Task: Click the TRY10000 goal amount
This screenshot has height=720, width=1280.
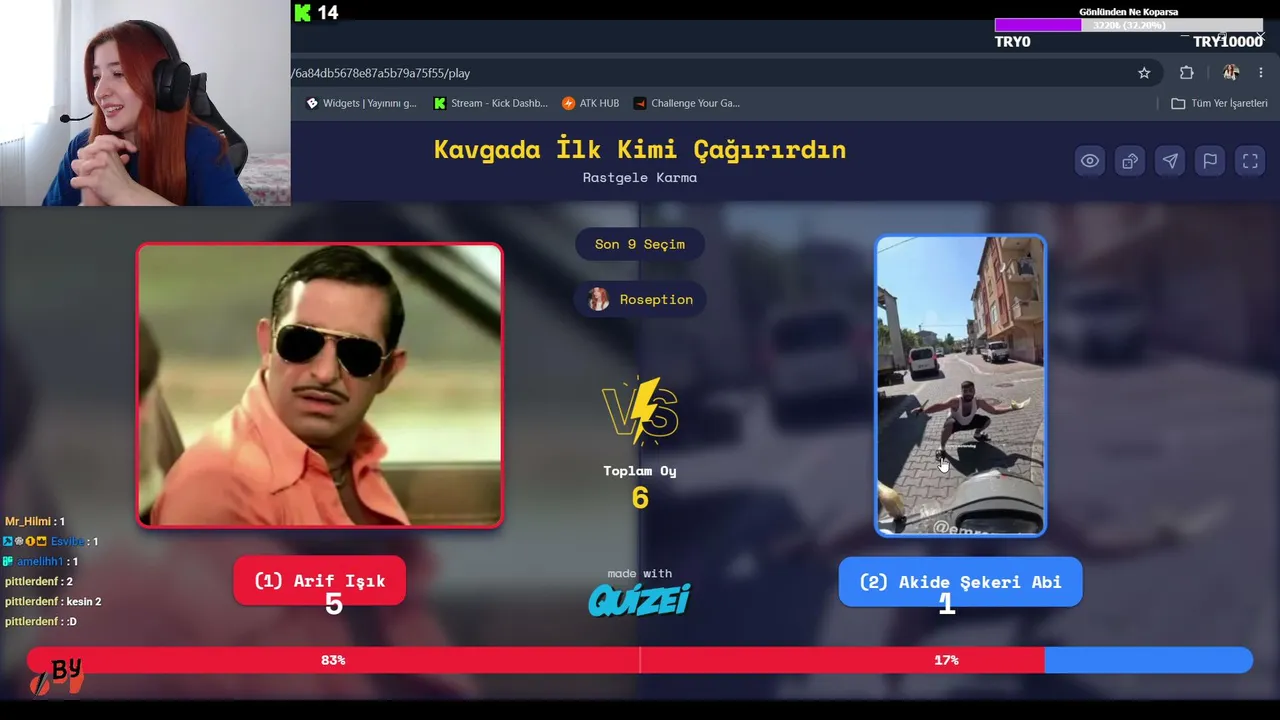Action: 1228,42
